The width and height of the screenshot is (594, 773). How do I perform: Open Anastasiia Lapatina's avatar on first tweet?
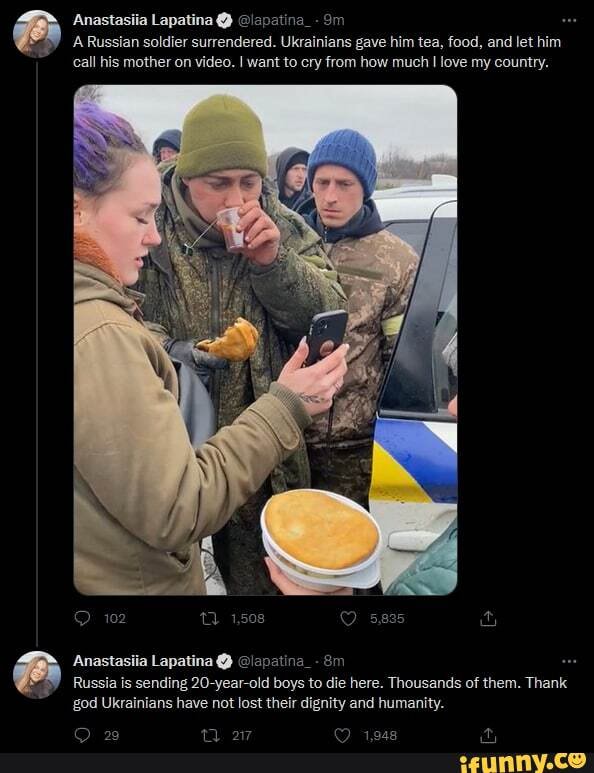coord(37,35)
